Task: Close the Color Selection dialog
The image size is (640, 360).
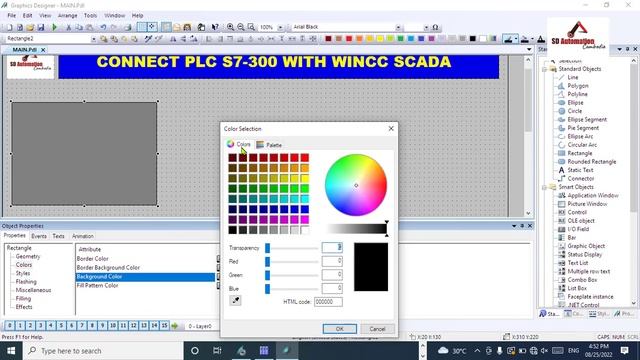Action: coord(391,129)
